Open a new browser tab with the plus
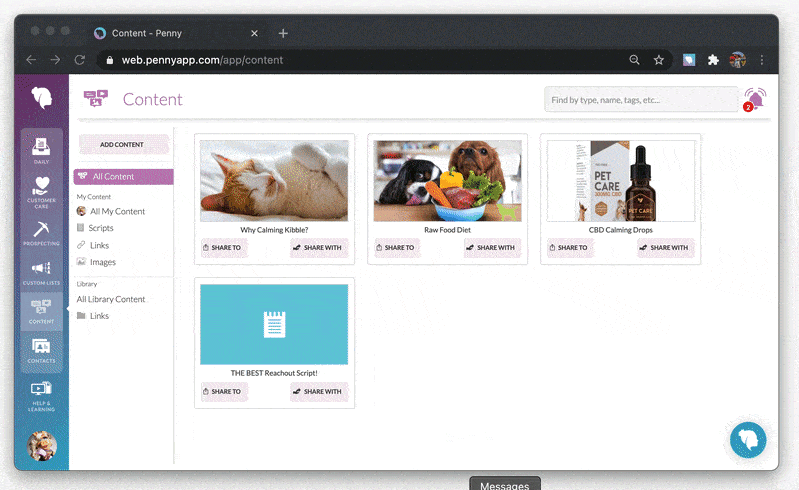 click(x=283, y=34)
